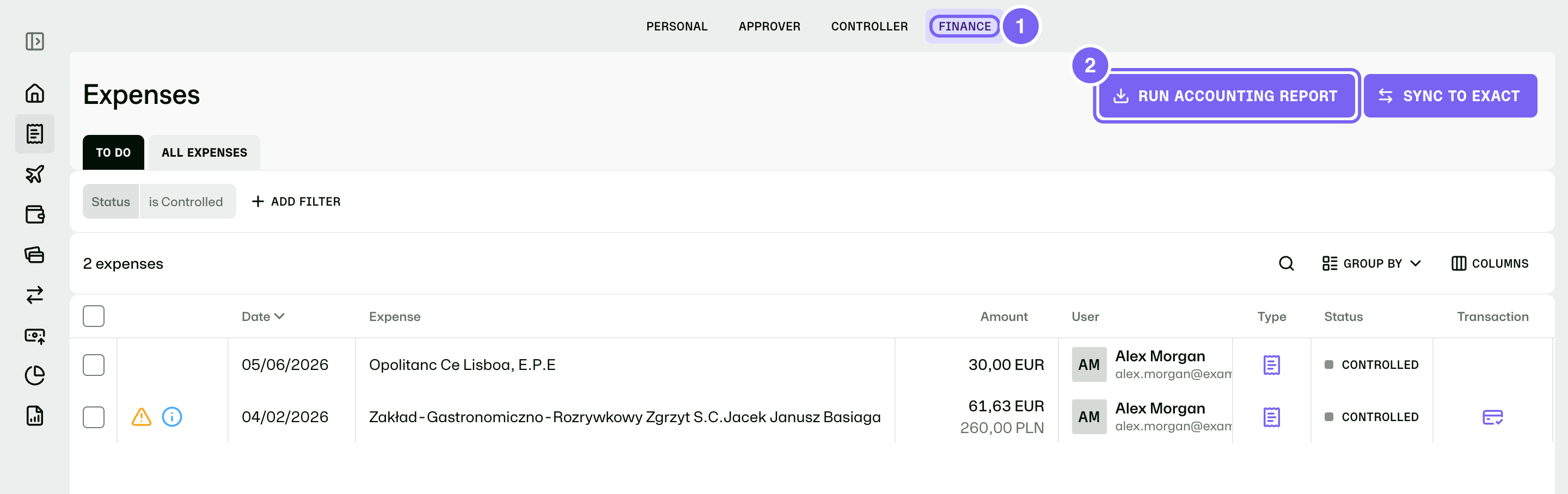Toggle the sidebar collapse icon

point(35,41)
